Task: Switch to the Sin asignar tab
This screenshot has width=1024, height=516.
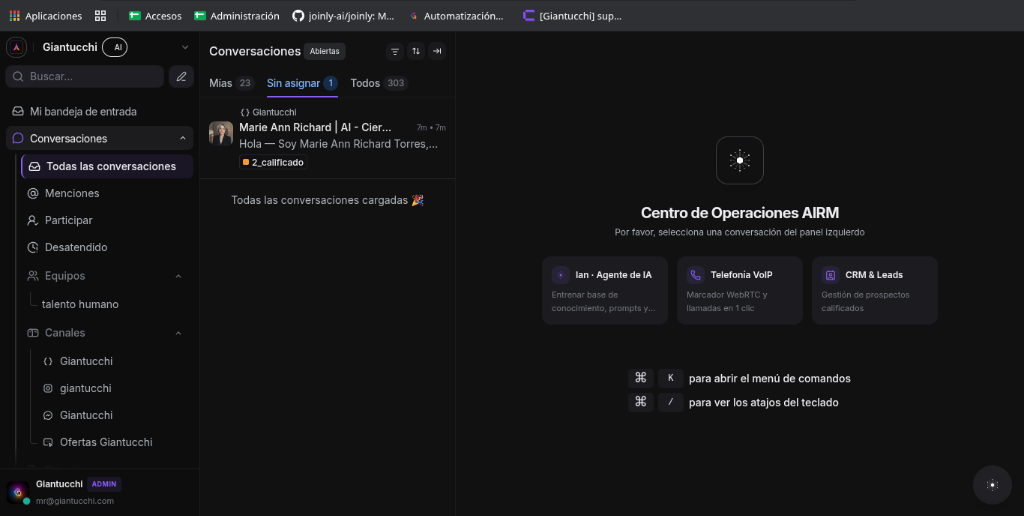Action: click(x=302, y=83)
